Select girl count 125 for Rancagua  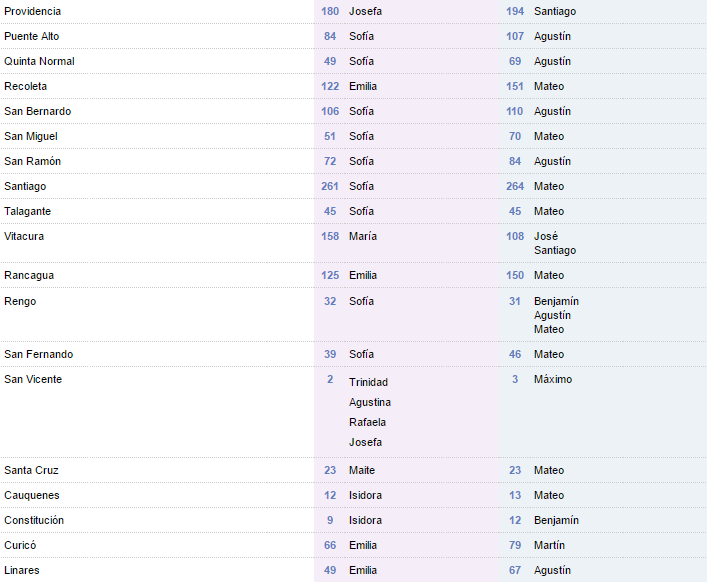point(330,275)
